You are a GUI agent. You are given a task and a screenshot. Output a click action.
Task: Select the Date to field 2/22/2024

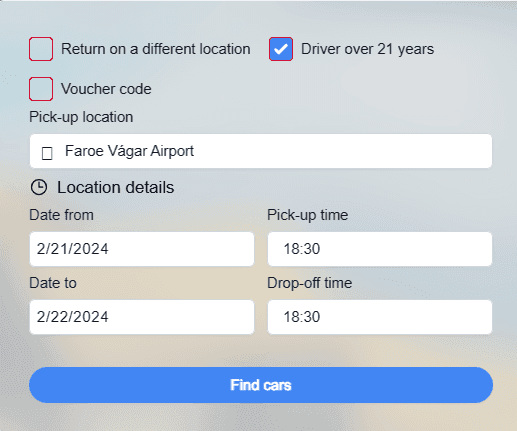pyautogui.click(x=142, y=317)
